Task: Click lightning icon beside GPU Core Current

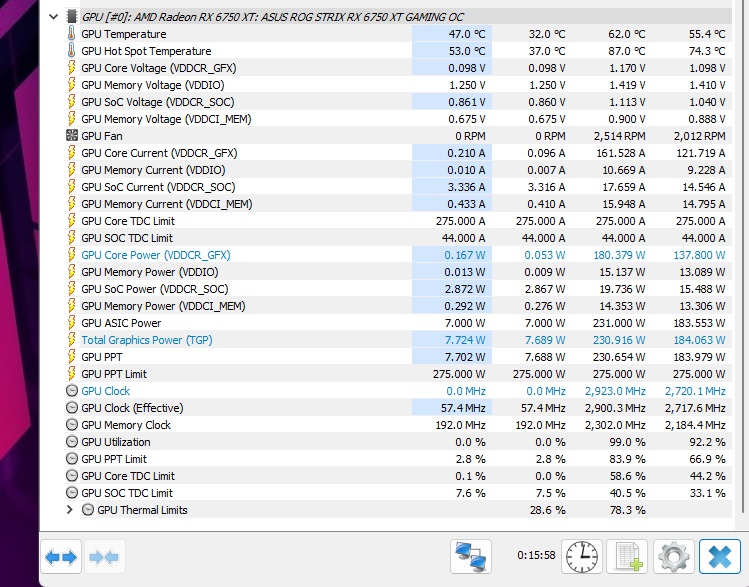Action: [71, 153]
